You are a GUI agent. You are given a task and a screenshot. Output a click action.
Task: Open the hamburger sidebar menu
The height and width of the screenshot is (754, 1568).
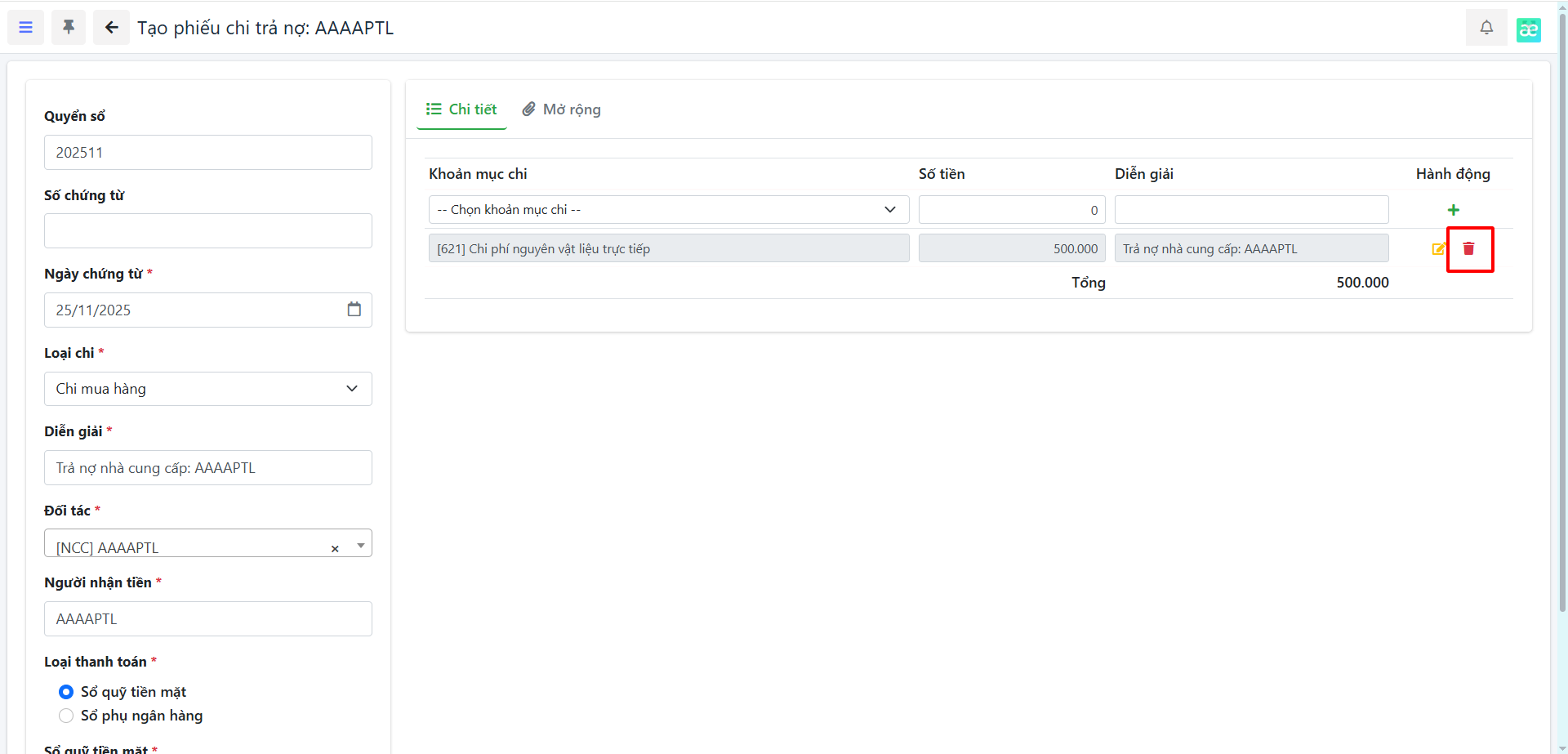(25, 28)
